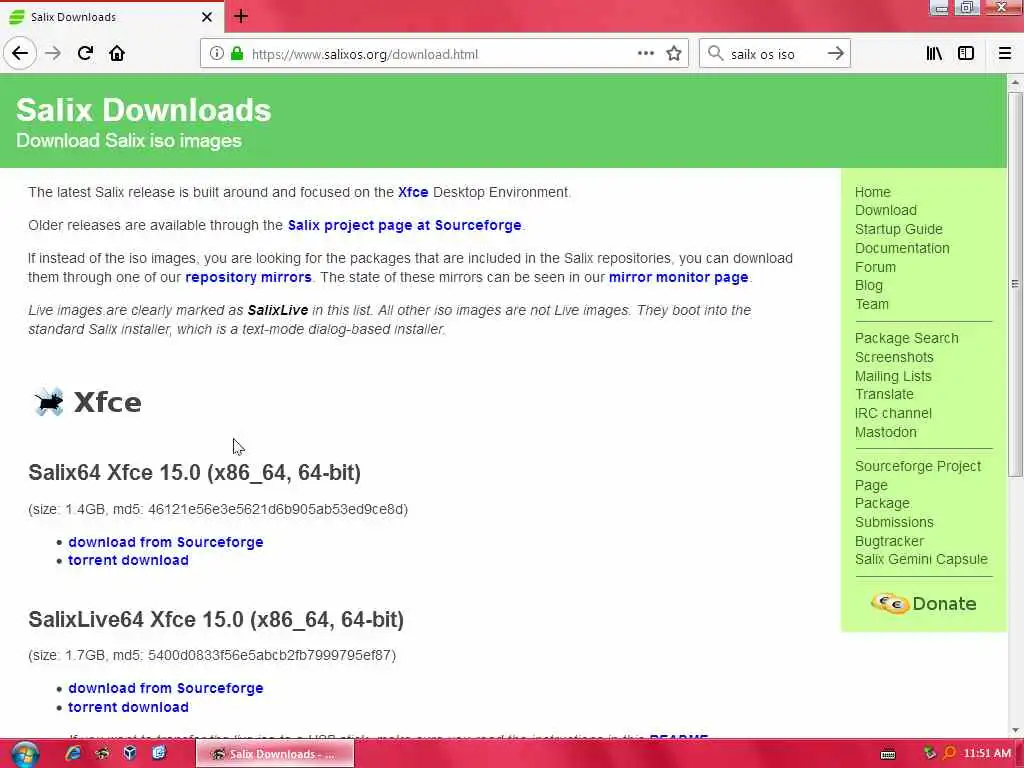Click the search magnifier icon
1024x768 pixels.
(x=715, y=54)
